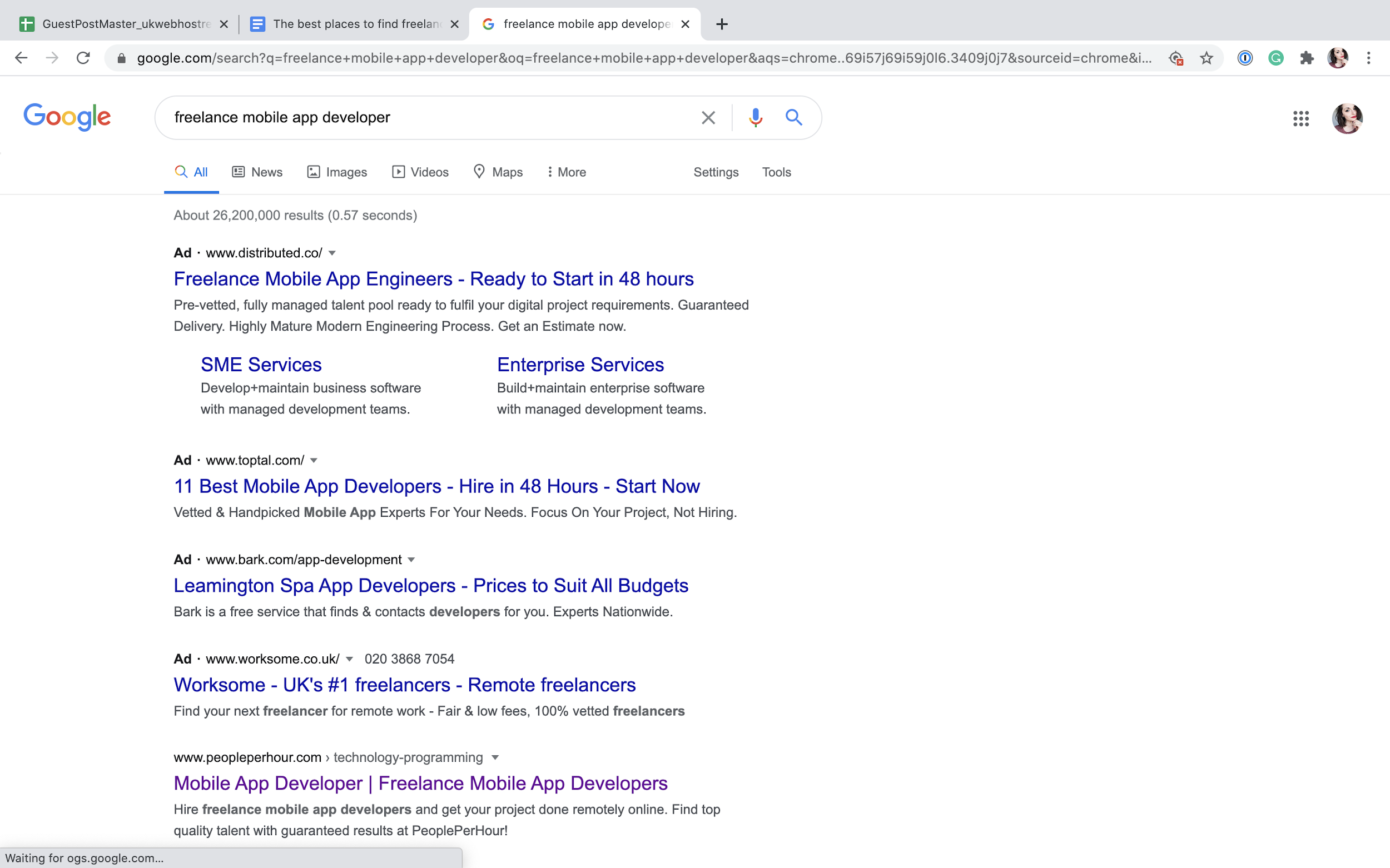Open 'Worksome - UK's #1 freelancers' ad
This screenshot has height=868, width=1390.
[x=404, y=685]
